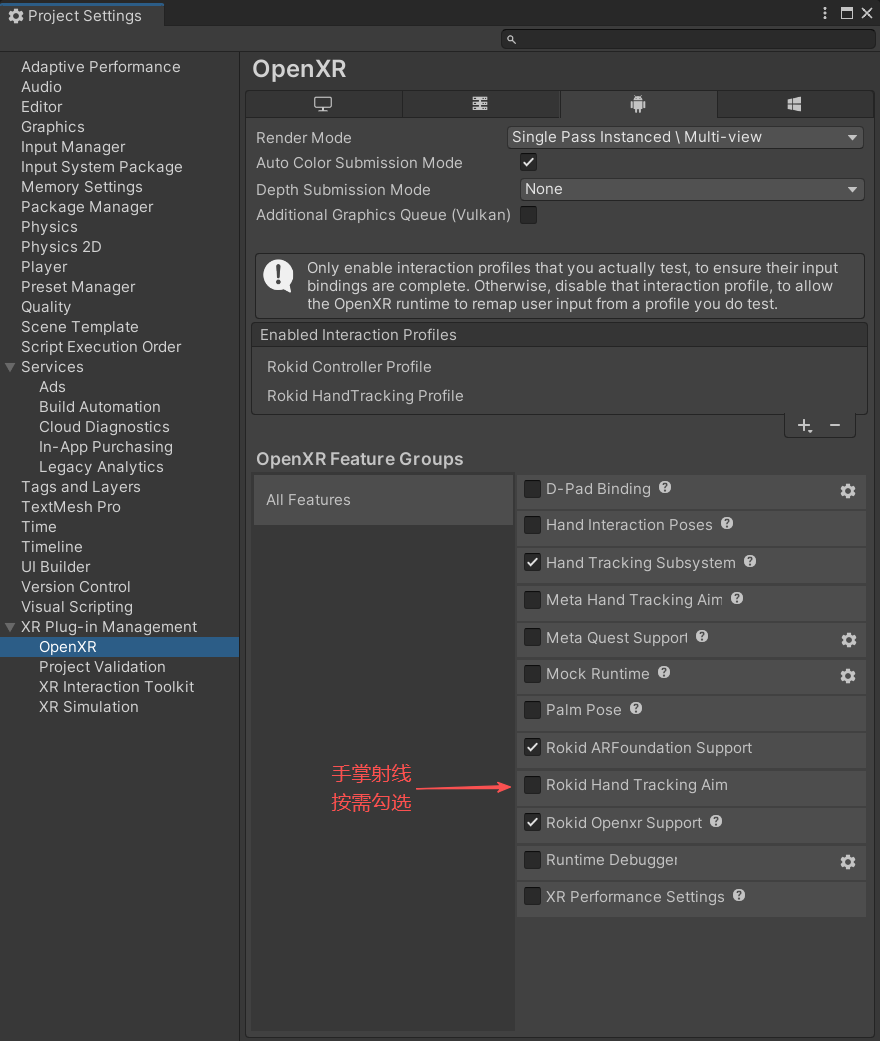The width and height of the screenshot is (880, 1041).
Task: Select the Android platform tab
Action: pyautogui.click(x=638, y=104)
